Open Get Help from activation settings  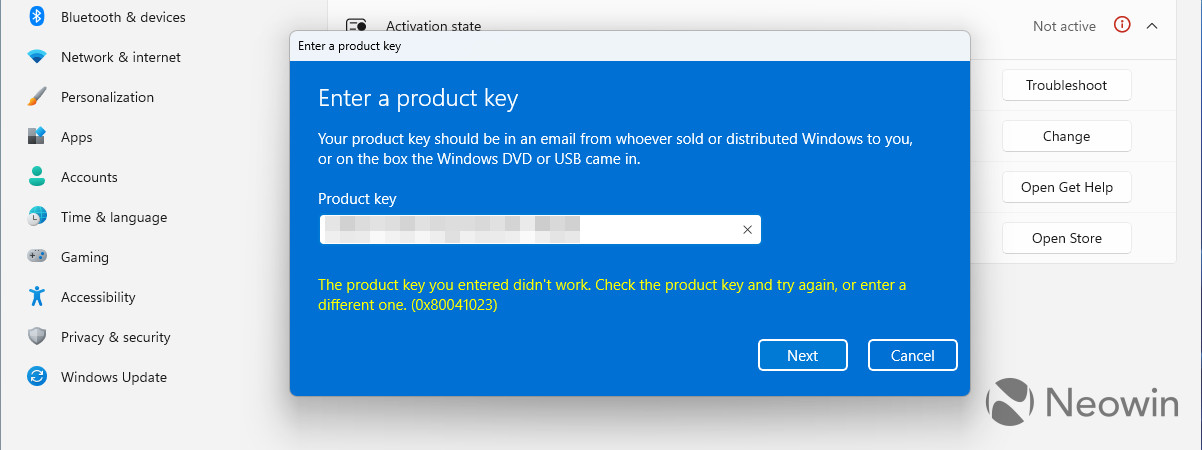(x=1066, y=187)
